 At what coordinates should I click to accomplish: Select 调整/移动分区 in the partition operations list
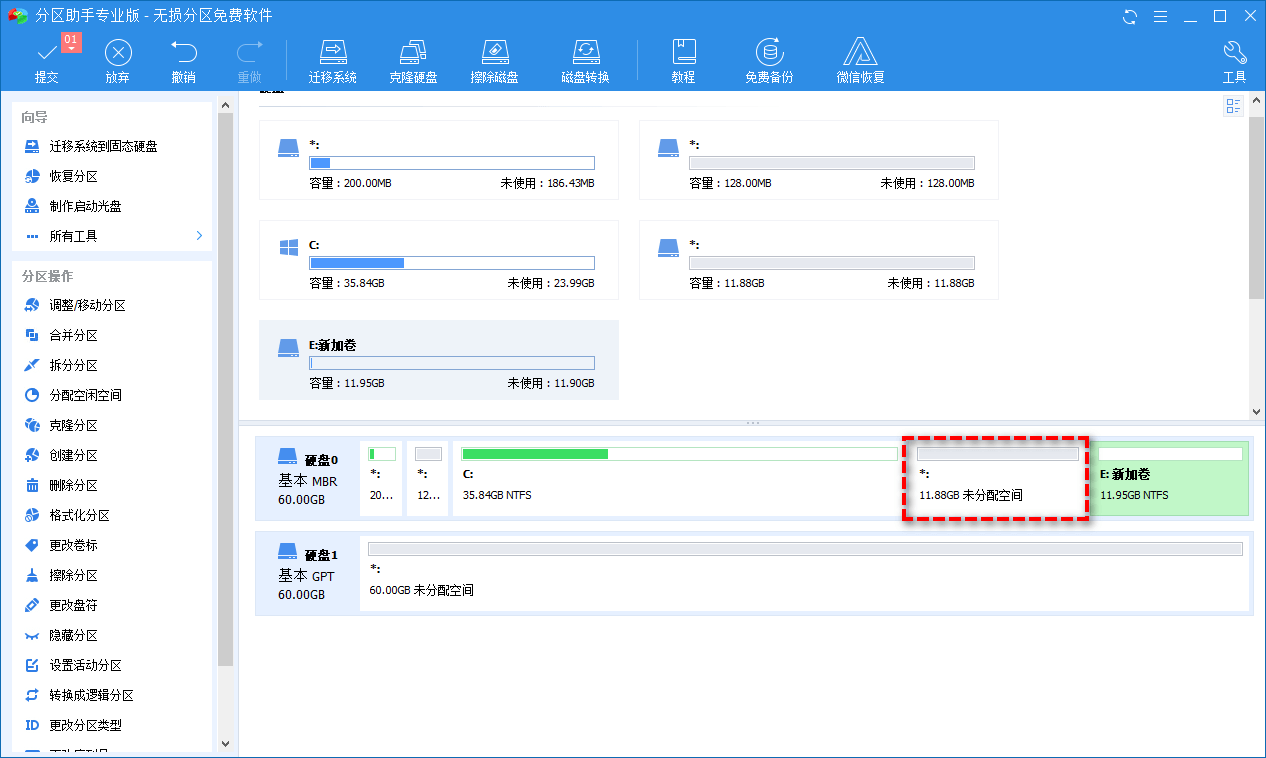tap(87, 306)
